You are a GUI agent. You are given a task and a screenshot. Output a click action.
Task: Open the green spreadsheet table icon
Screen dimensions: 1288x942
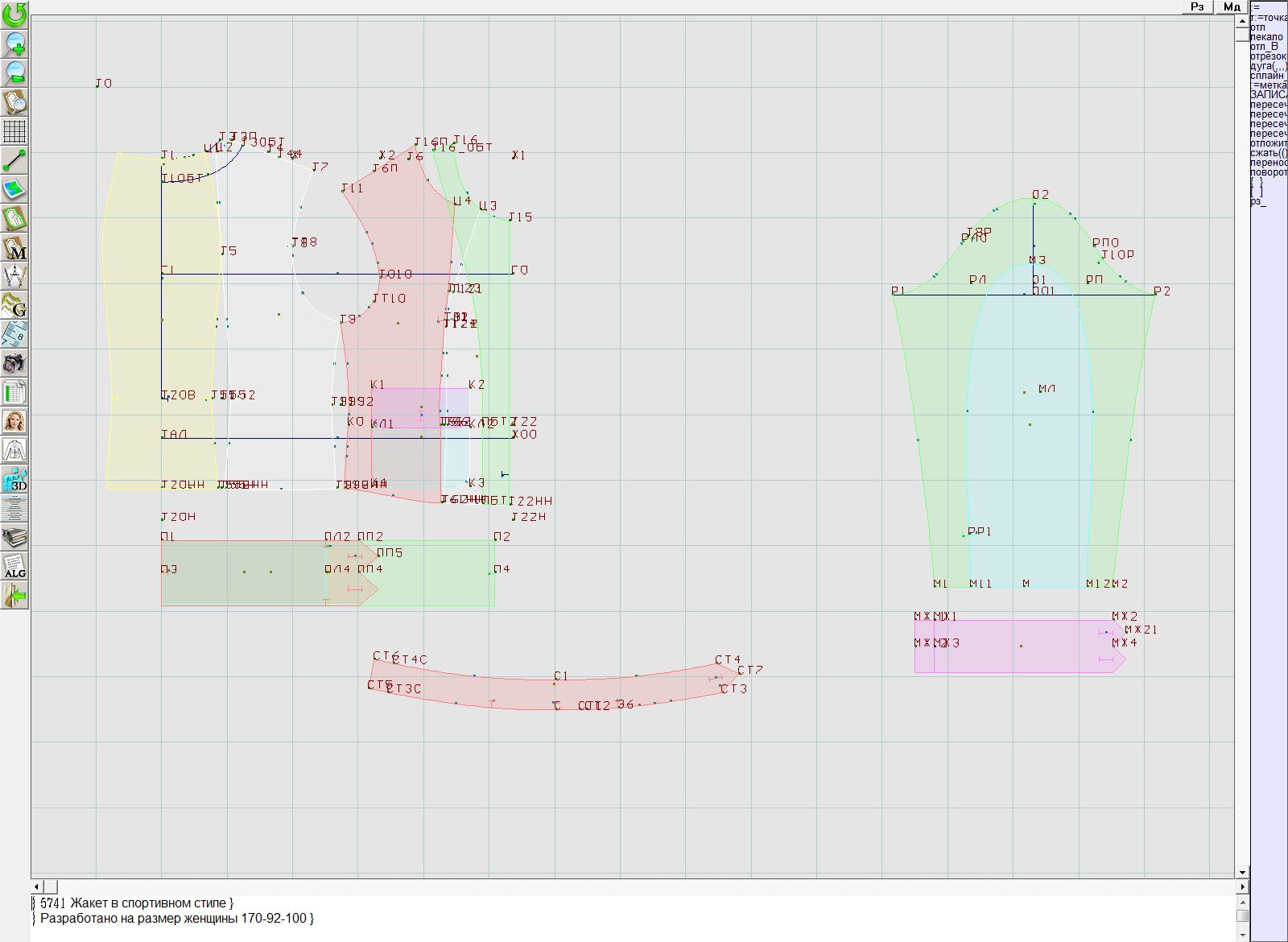click(x=14, y=393)
